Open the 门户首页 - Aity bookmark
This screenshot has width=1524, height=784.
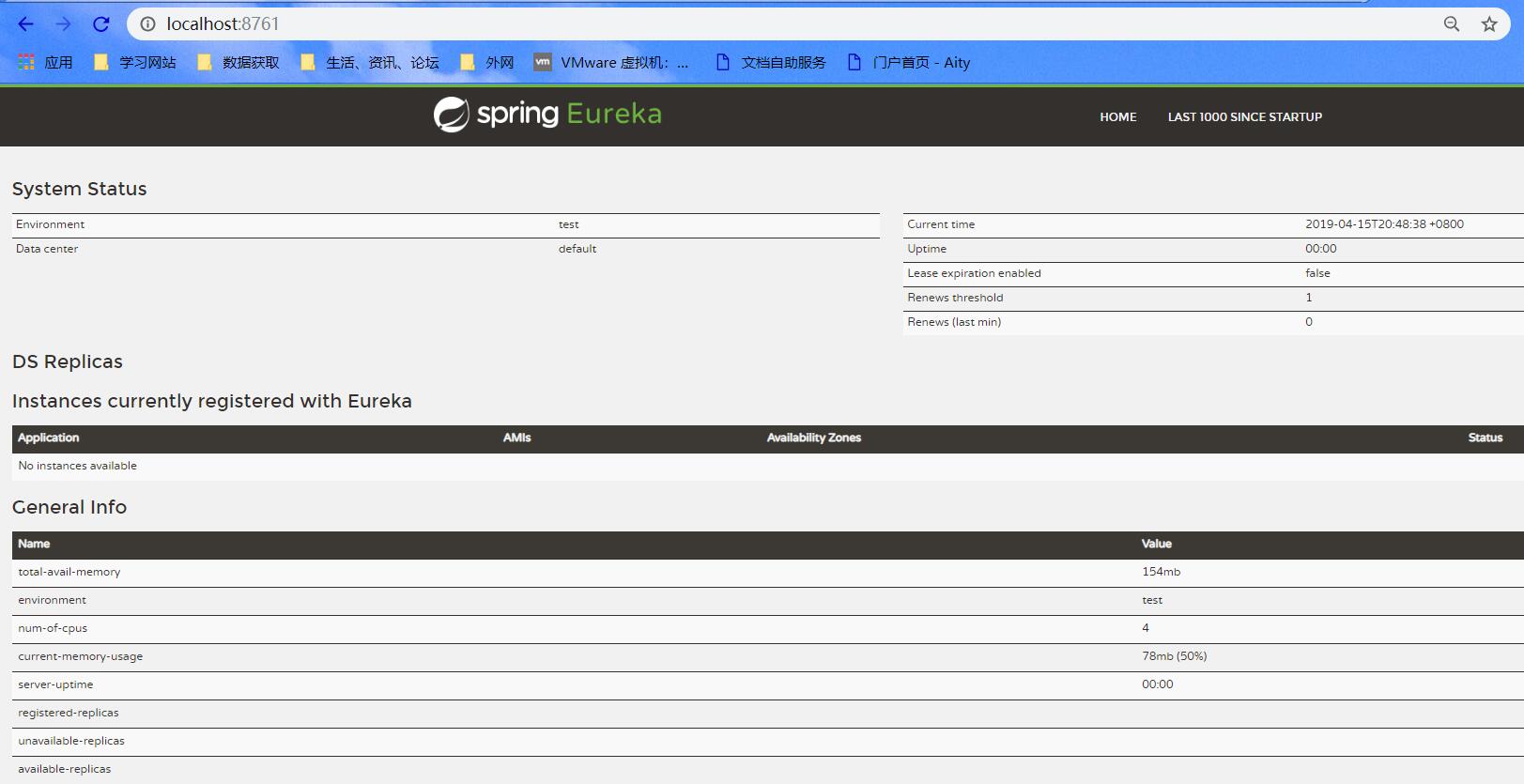point(909,62)
